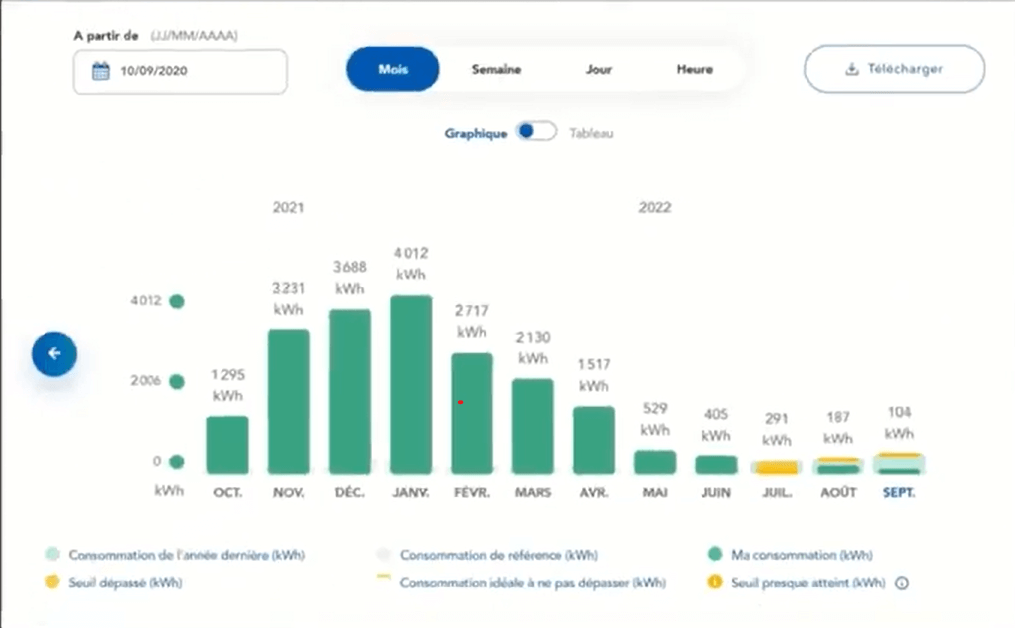The width and height of the screenshot is (1015, 628).
Task: Select the Heure tab
Action: point(694,69)
